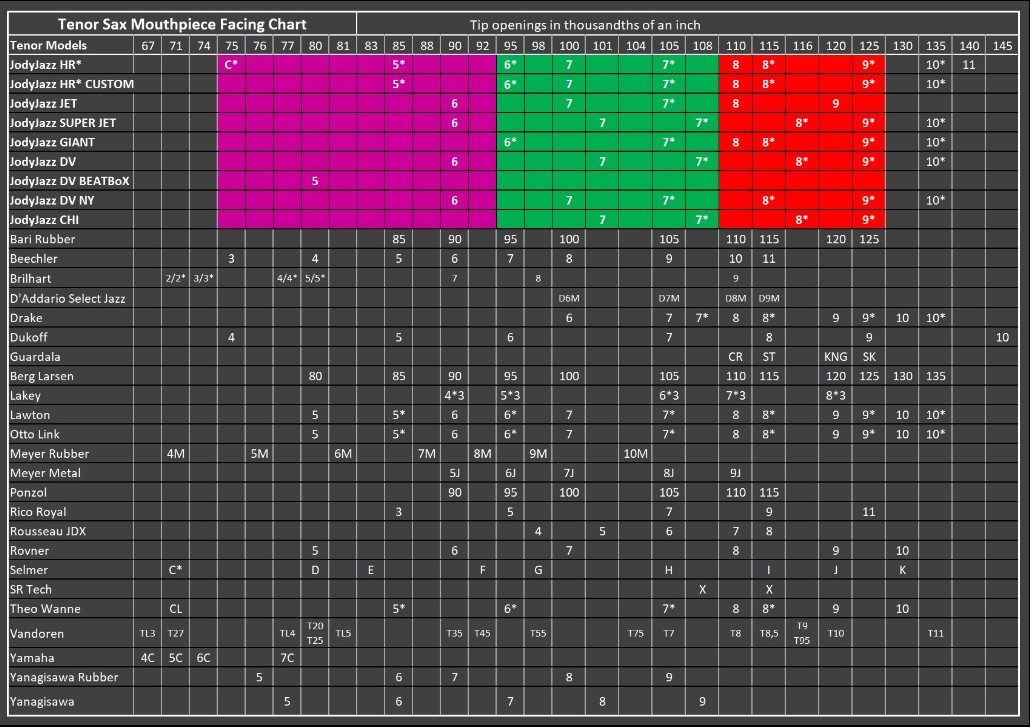
Task: Click the 11 cell in JodyJazz HR* row
Action: coord(969,65)
